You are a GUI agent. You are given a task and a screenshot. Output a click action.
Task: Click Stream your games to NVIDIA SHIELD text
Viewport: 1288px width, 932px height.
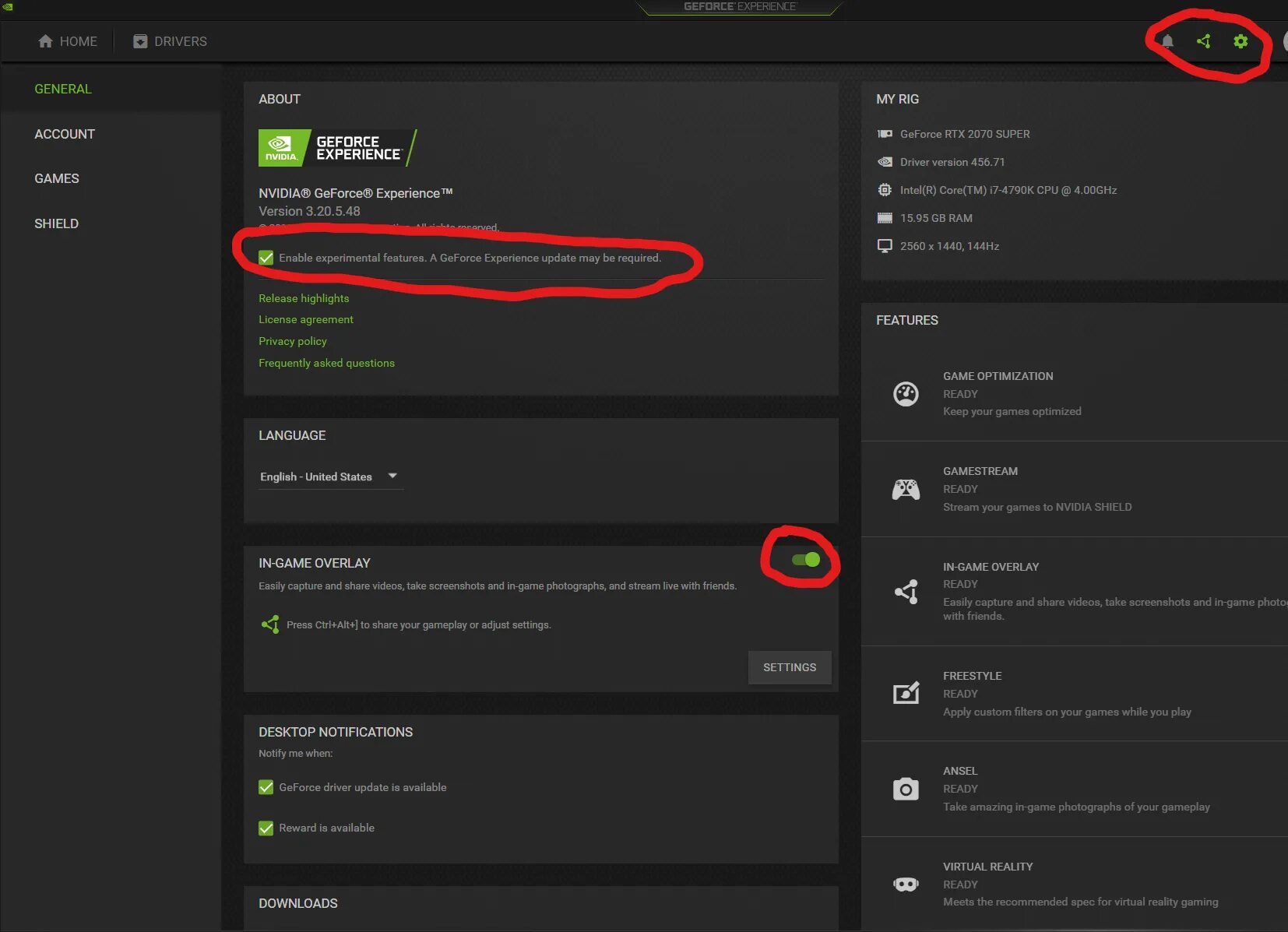tap(1037, 507)
